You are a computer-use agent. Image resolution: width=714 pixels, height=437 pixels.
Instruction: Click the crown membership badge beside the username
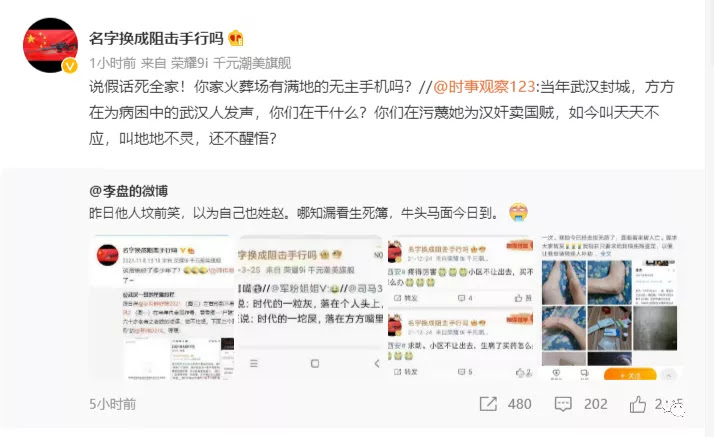click(236, 38)
